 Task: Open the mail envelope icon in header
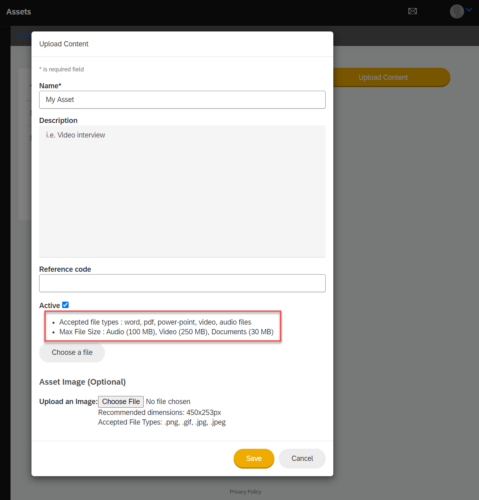click(412, 11)
